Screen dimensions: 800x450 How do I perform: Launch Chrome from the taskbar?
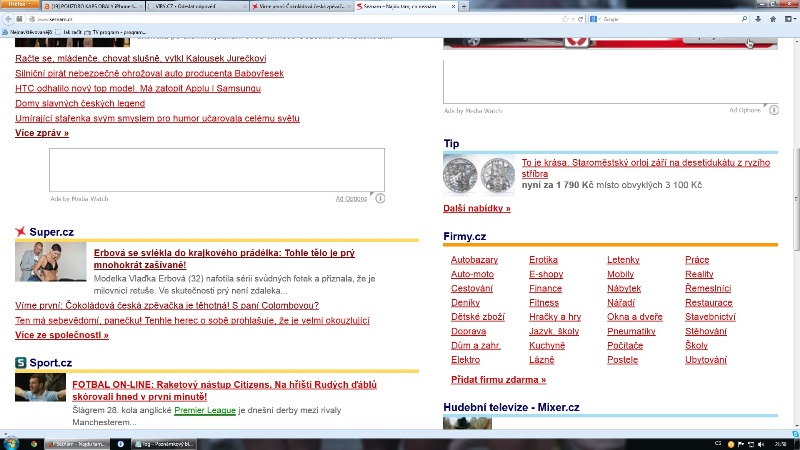[x=34, y=444]
